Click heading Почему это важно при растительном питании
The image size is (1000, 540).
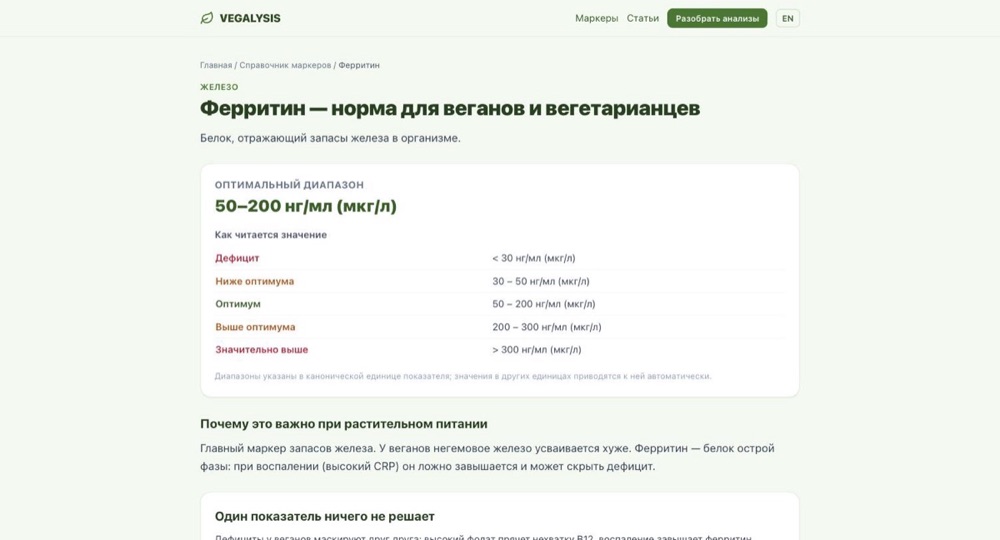344,424
